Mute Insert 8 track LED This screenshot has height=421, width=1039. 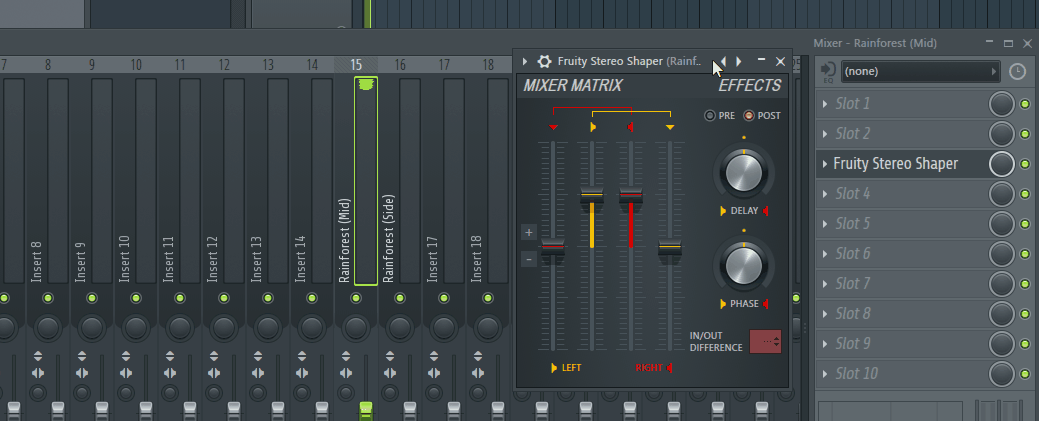point(48,298)
